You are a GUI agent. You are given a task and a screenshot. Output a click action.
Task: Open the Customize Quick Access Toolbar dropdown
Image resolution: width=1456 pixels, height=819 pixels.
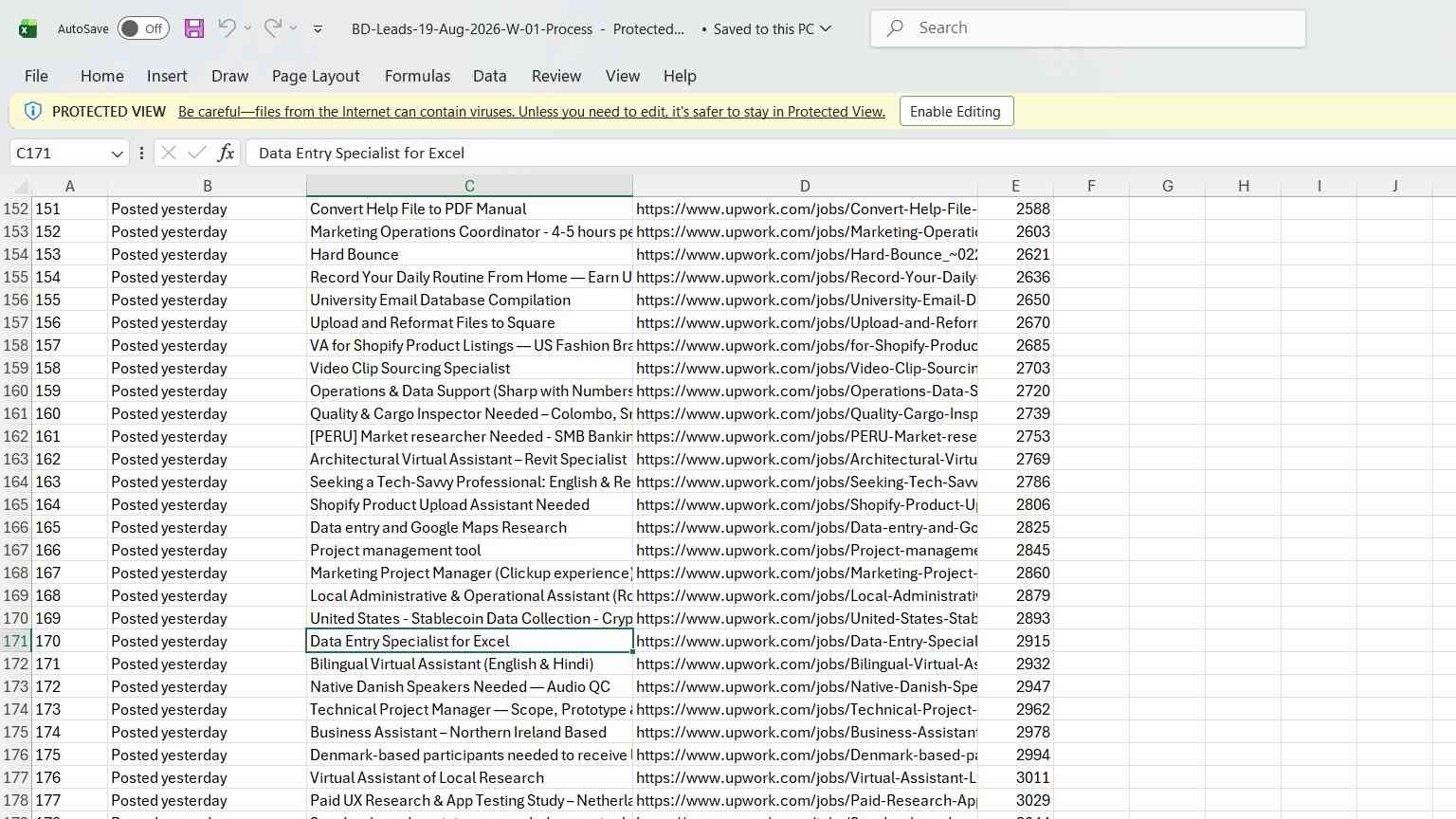[318, 29]
